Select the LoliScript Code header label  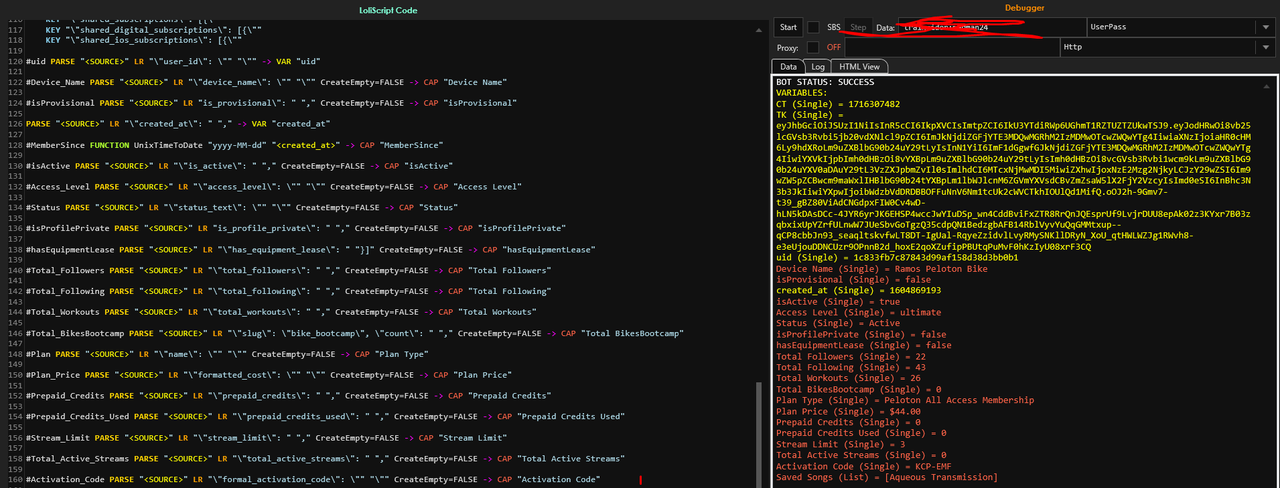tap(388, 9)
